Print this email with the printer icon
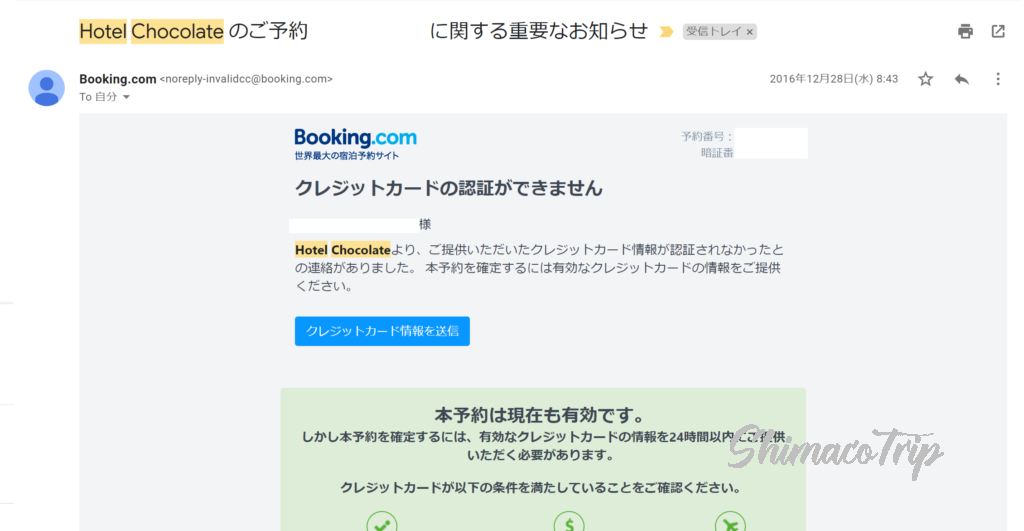 coord(965,31)
